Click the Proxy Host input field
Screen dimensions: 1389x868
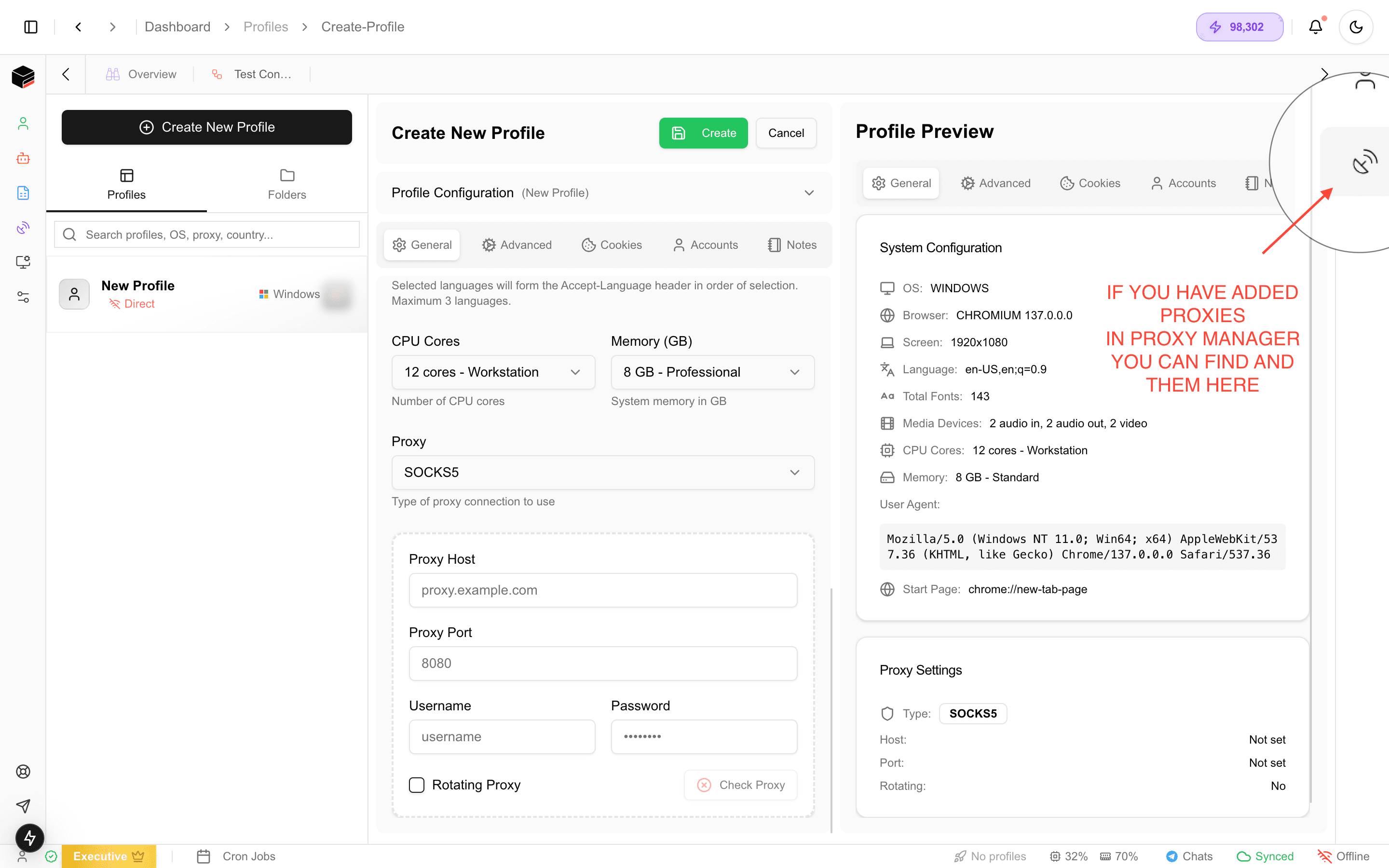pyautogui.click(x=603, y=590)
